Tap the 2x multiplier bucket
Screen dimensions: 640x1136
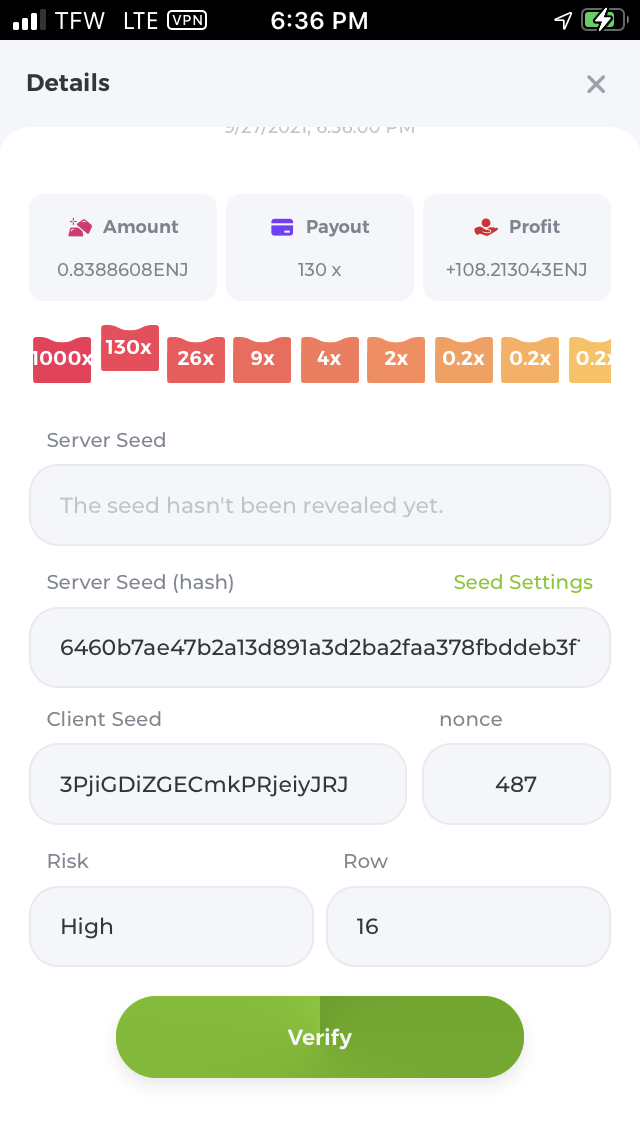click(396, 359)
